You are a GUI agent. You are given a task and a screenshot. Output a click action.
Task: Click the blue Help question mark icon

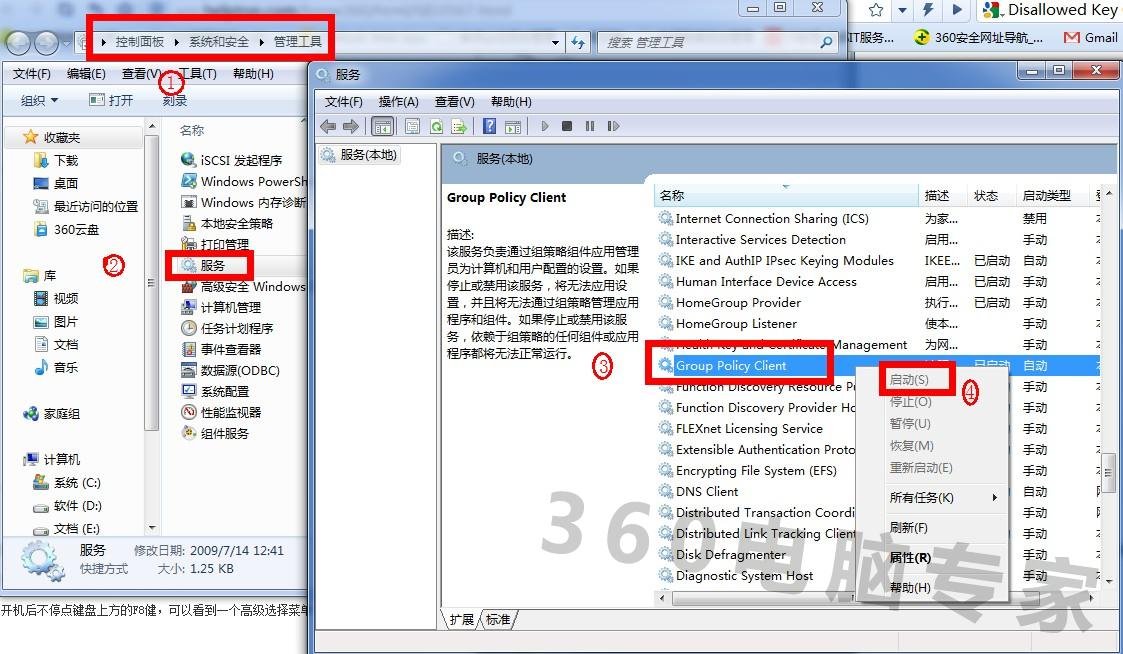488,126
